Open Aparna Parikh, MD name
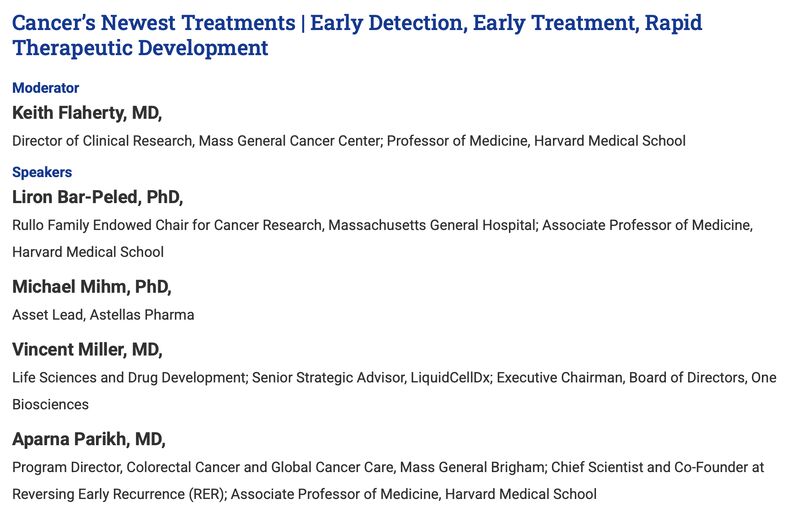 click(x=89, y=440)
